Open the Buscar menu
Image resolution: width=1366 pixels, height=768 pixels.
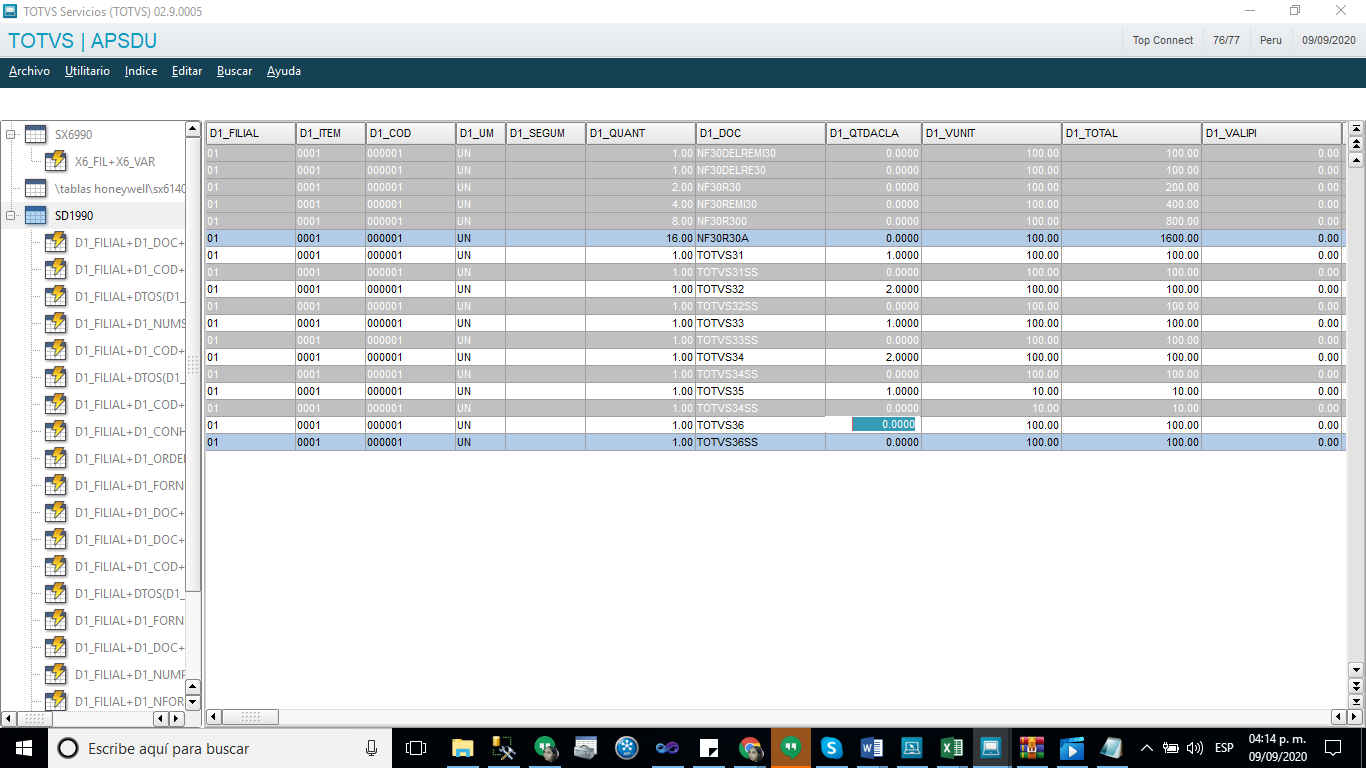pyautogui.click(x=234, y=71)
